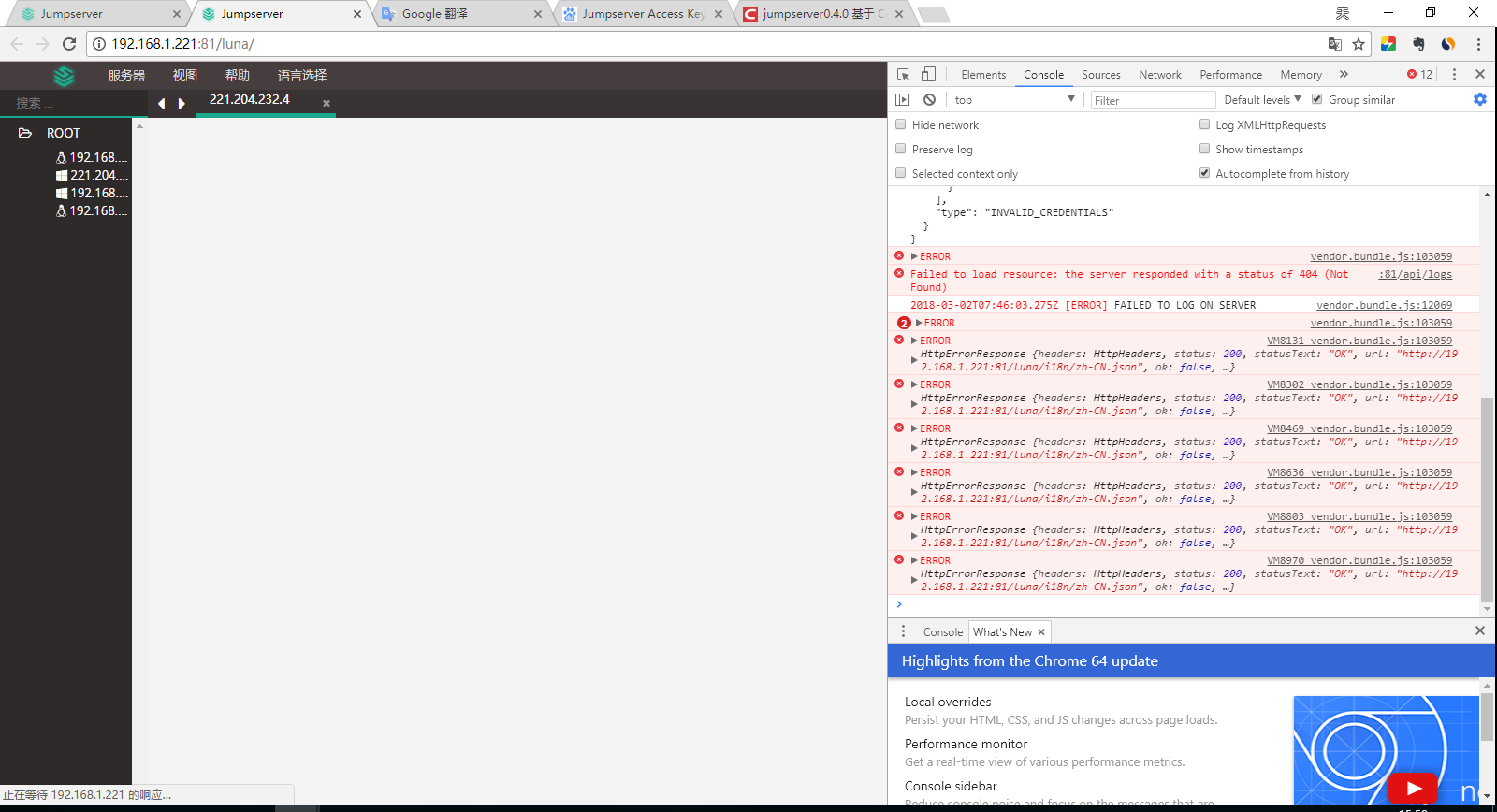This screenshot has width=1497, height=812.
Task: Click the previous tab left arrow
Action: coord(162,104)
